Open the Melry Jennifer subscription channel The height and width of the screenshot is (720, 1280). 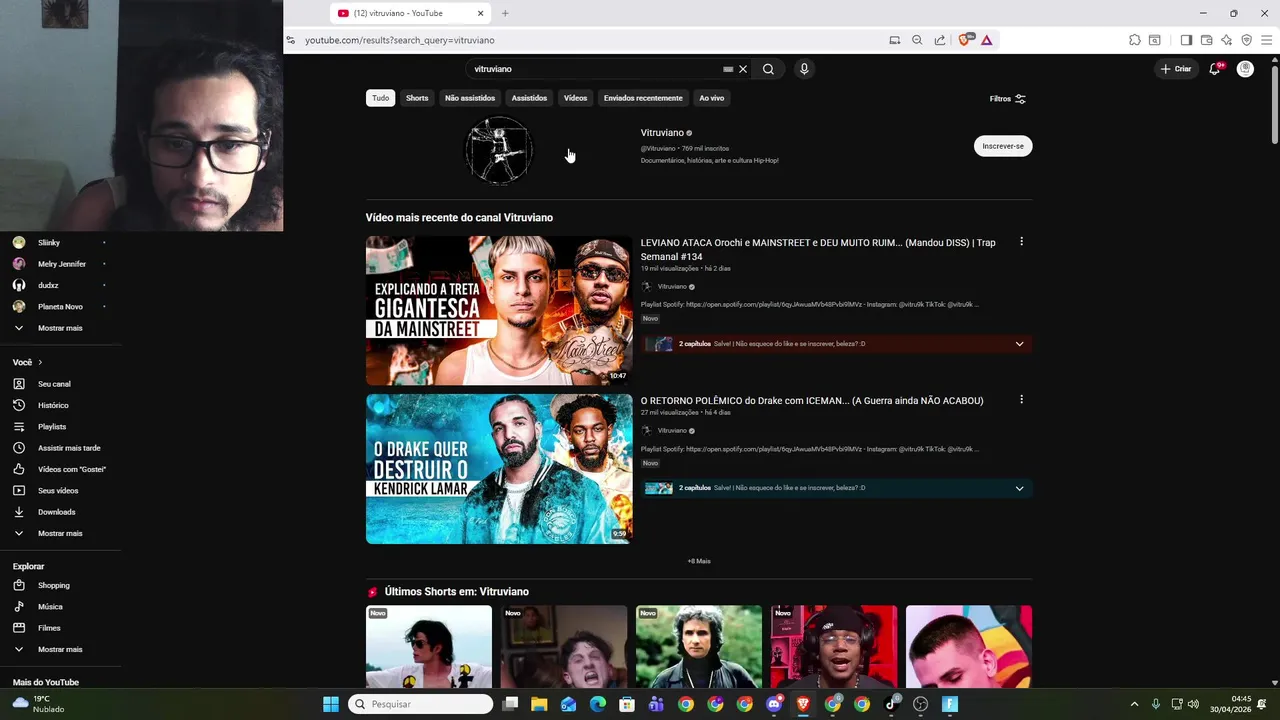[60, 264]
